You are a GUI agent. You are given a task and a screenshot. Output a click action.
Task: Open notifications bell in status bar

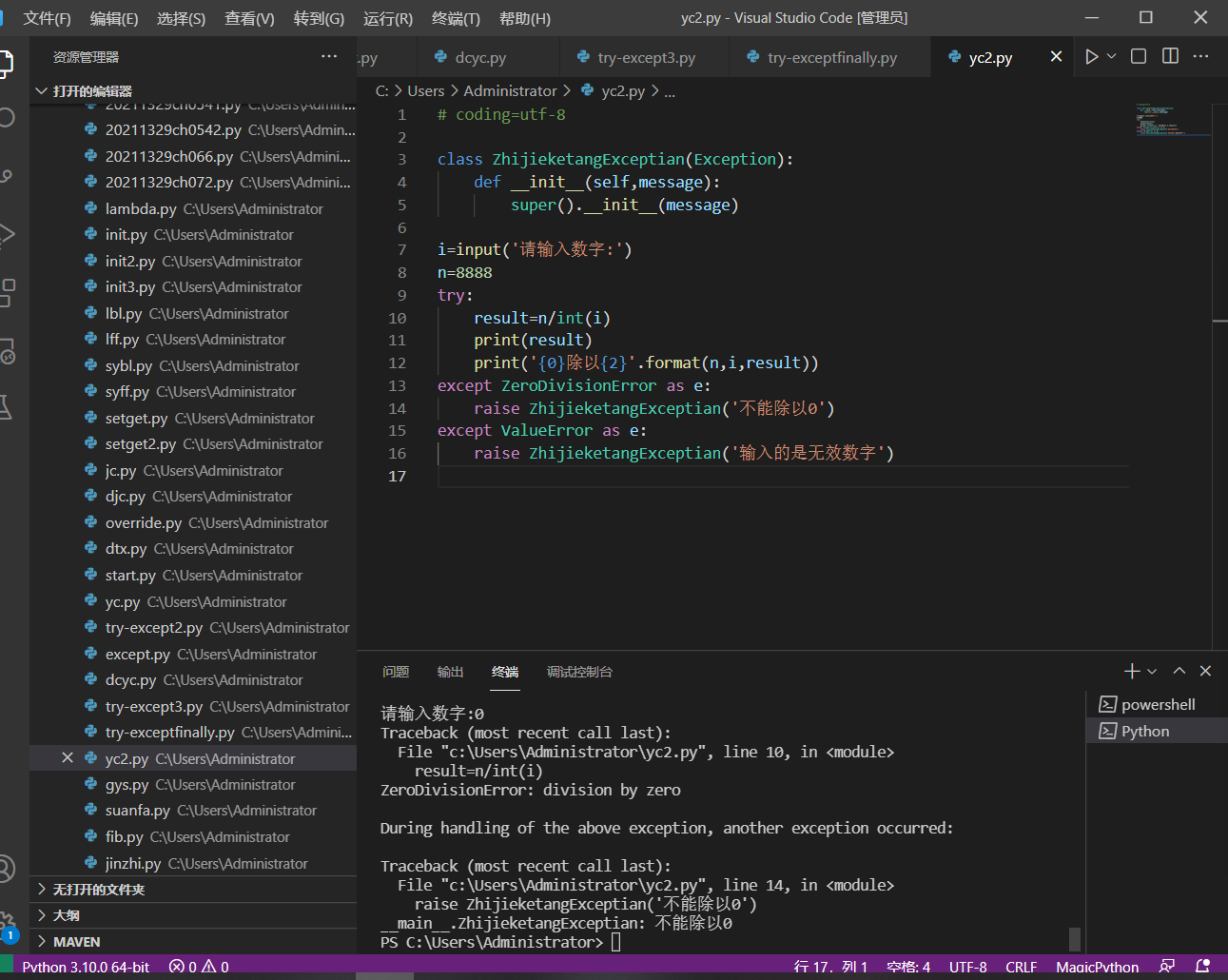point(1202,967)
